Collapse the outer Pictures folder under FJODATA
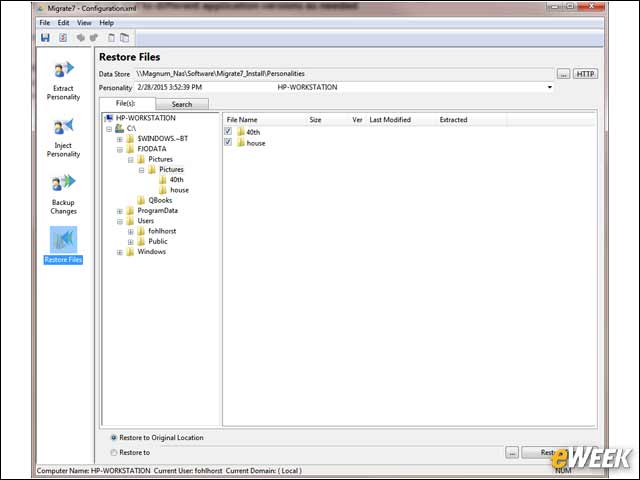 [131, 160]
